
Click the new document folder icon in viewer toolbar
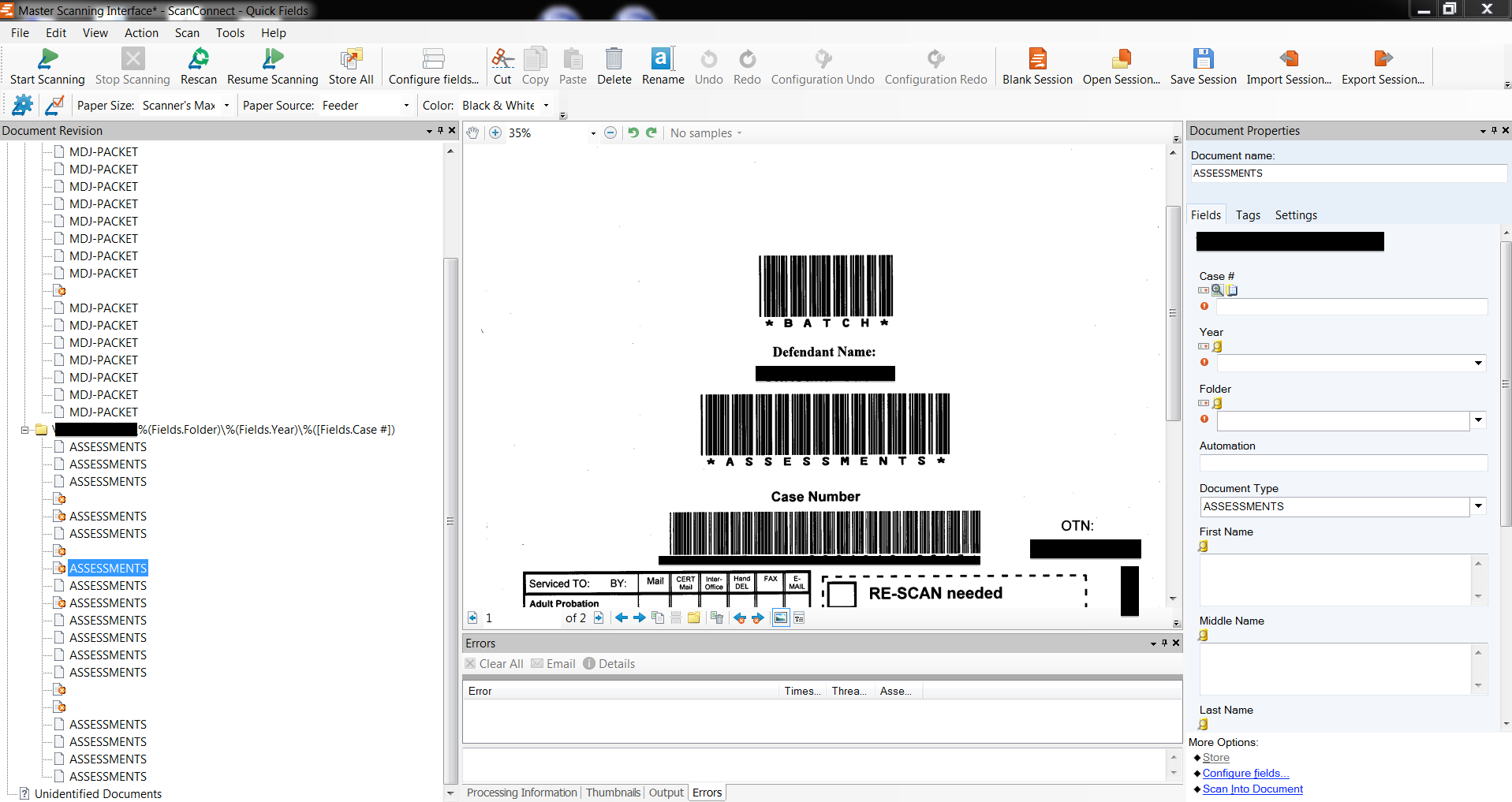(x=694, y=617)
